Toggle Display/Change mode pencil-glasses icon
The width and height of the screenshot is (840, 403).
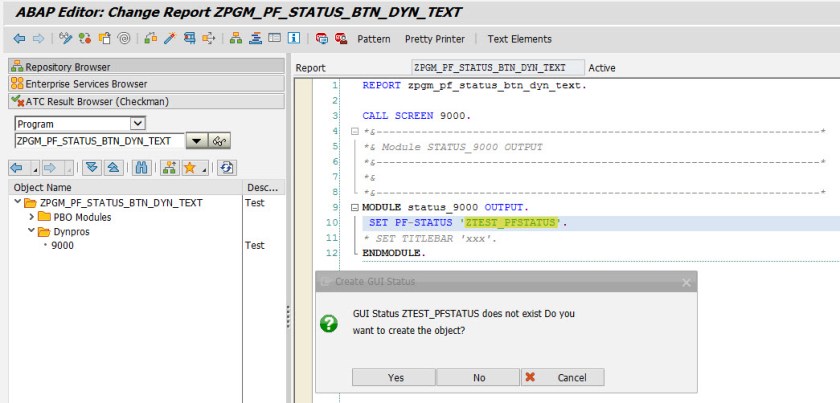65,39
